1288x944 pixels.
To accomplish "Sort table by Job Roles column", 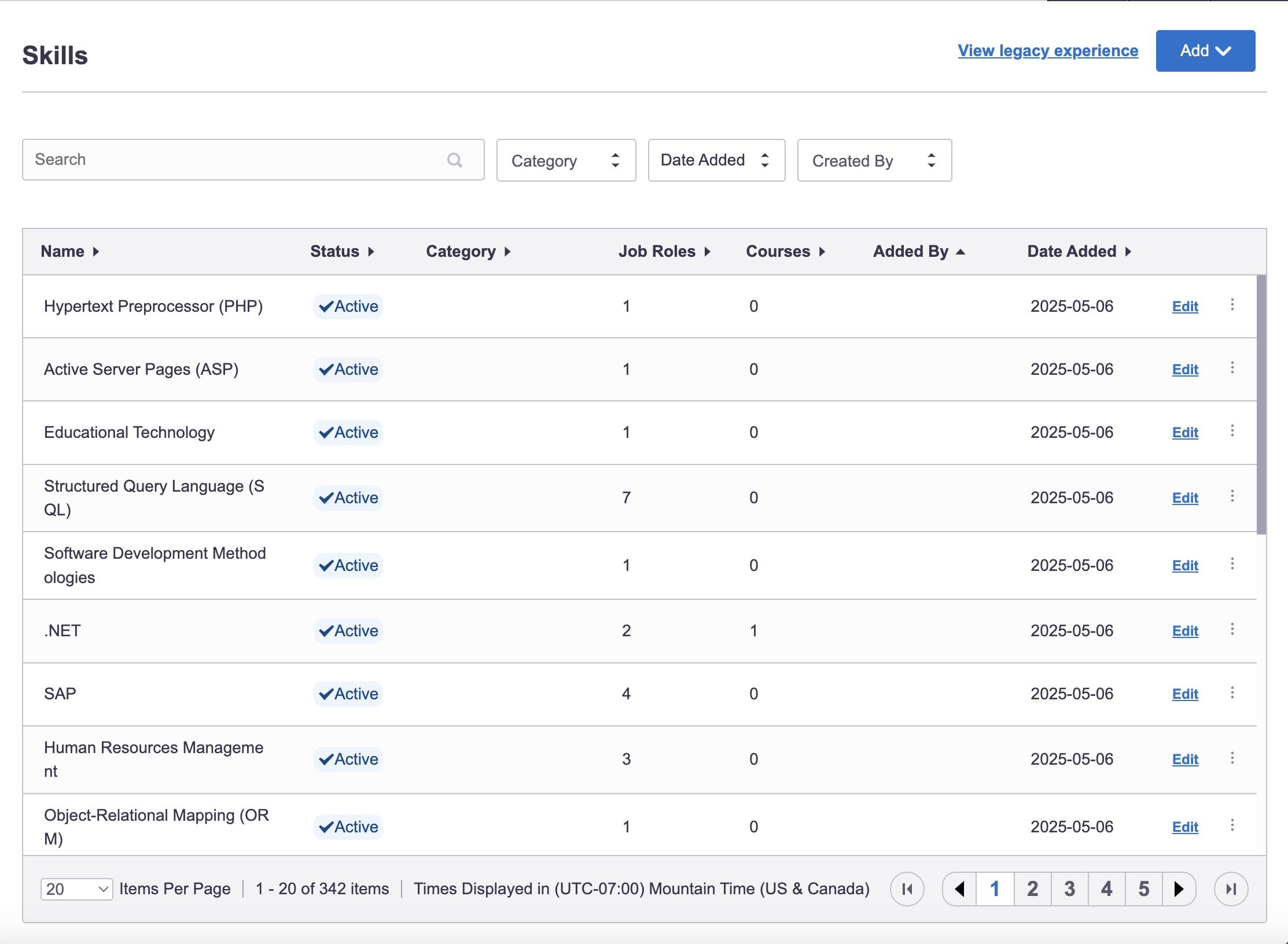I will tap(665, 252).
